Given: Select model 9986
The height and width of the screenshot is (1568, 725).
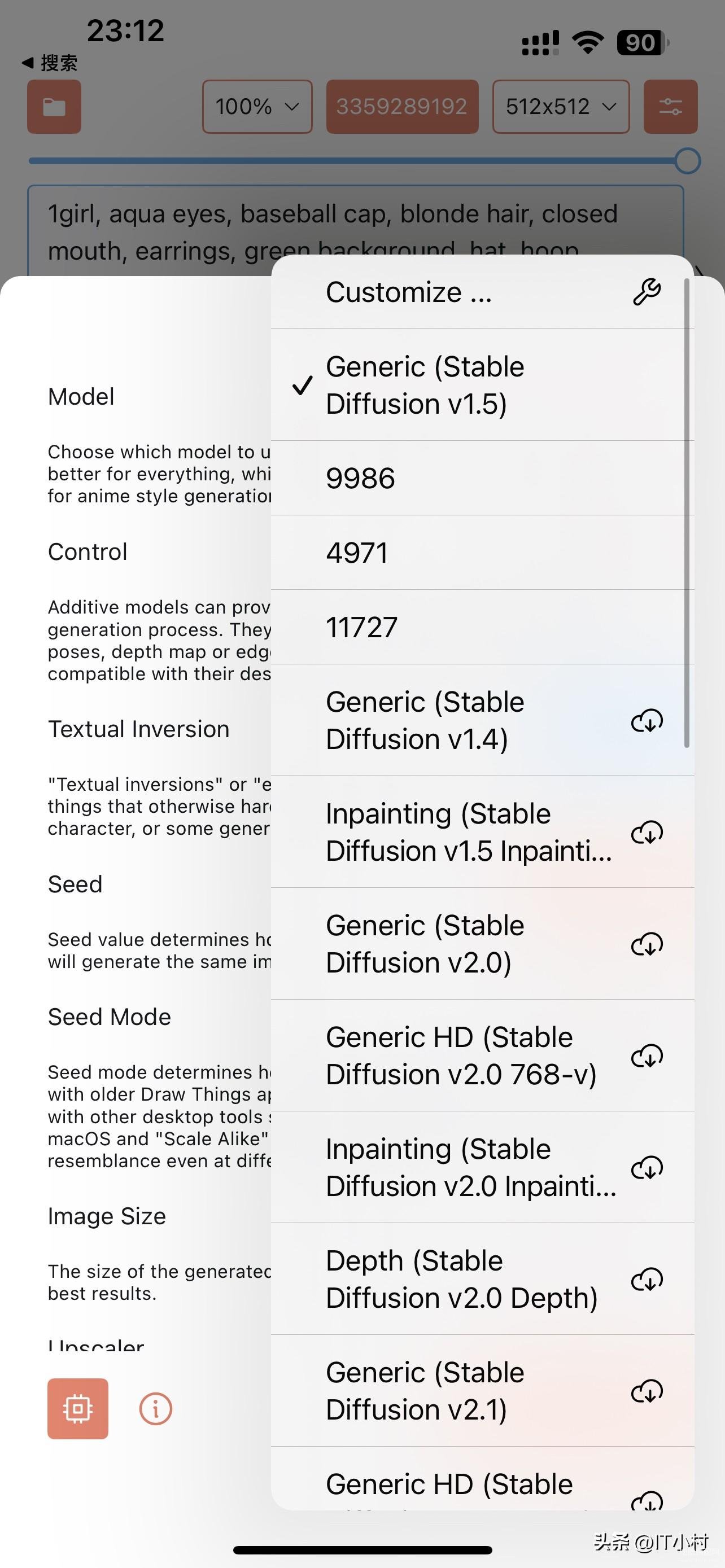Looking at the screenshot, I should tap(482, 479).
